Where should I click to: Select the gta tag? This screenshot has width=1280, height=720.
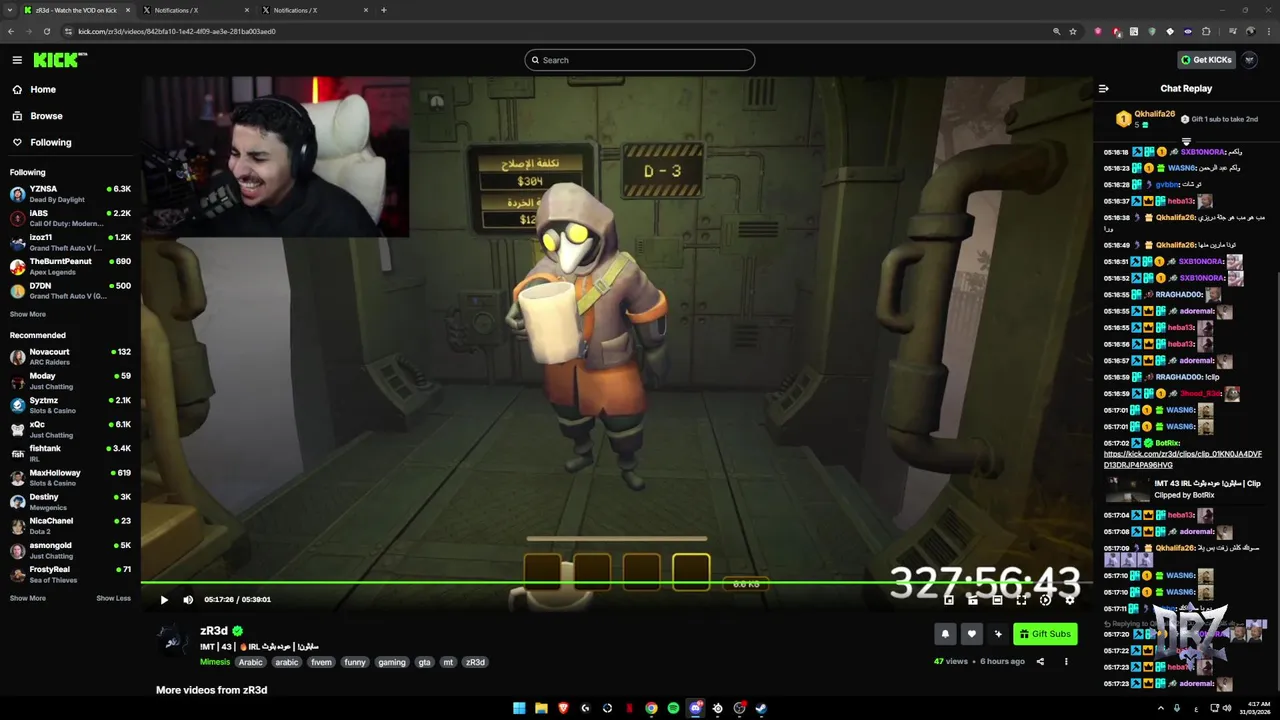(424, 662)
